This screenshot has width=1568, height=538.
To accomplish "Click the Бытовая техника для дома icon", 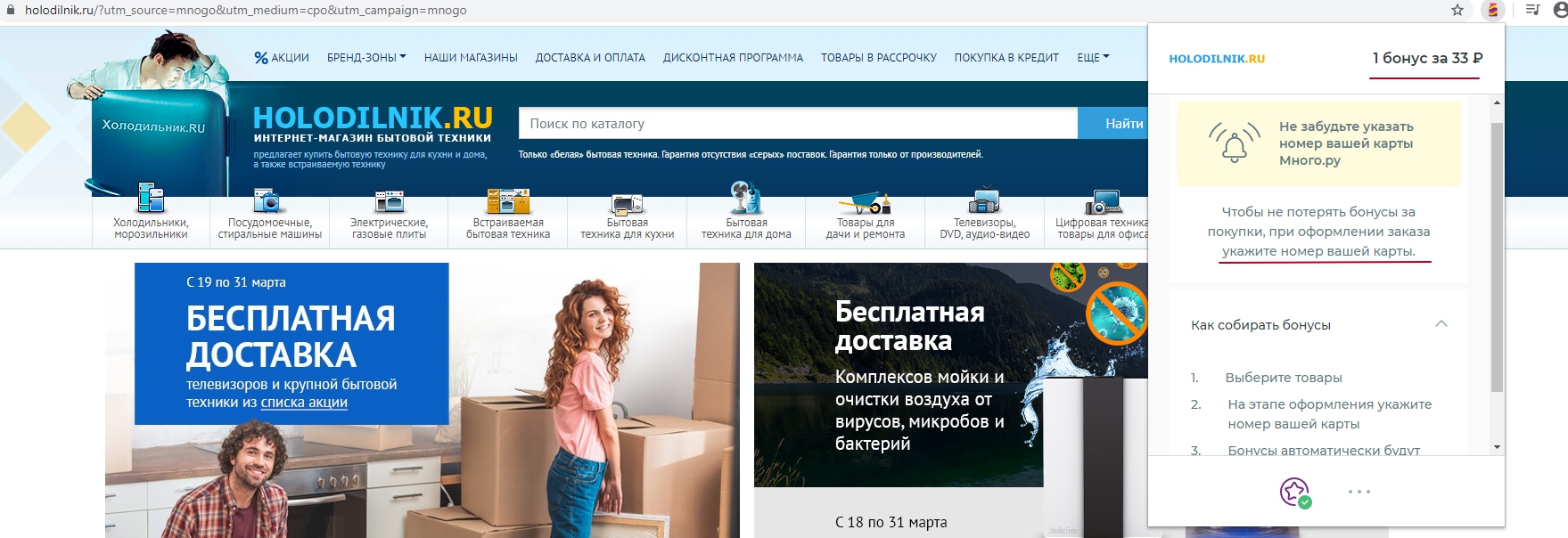I will 746,198.
